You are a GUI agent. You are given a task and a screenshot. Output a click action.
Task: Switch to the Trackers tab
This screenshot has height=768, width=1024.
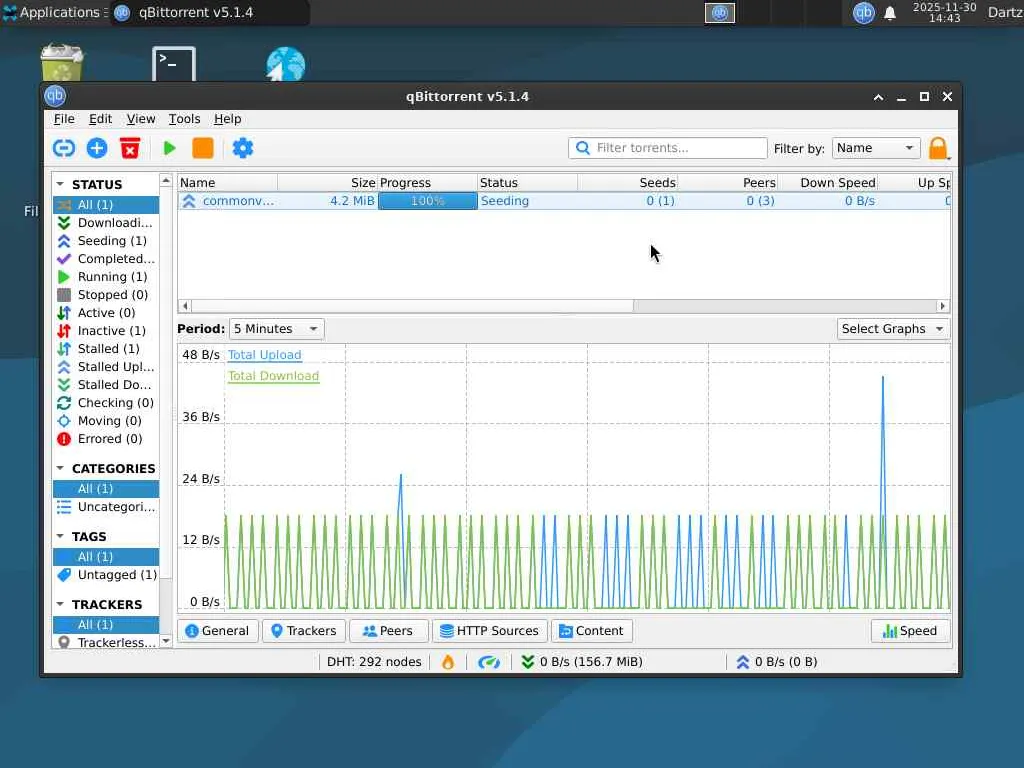point(304,631)
